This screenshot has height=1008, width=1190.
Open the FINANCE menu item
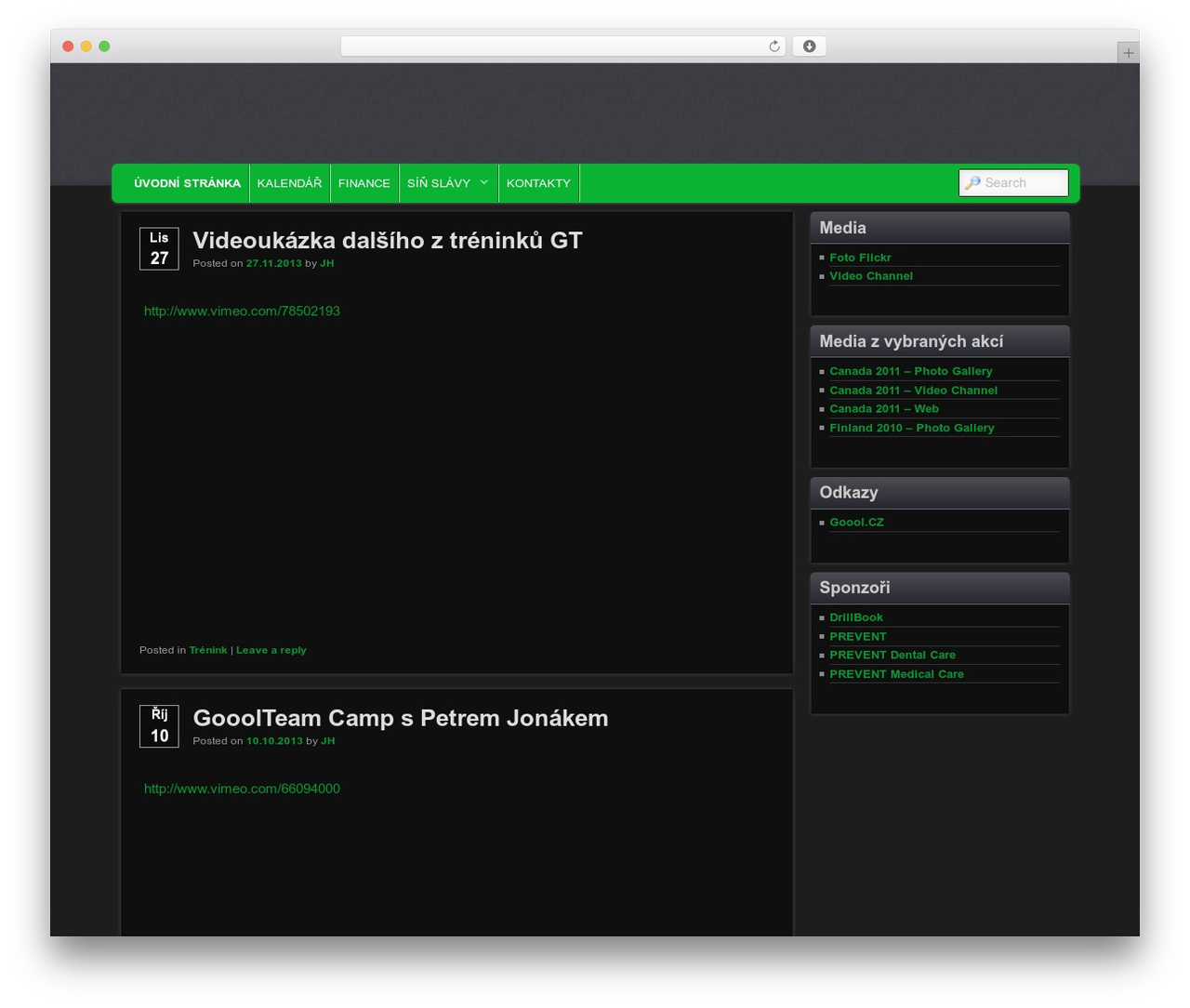pyautogui.click(x=364, y=183)
